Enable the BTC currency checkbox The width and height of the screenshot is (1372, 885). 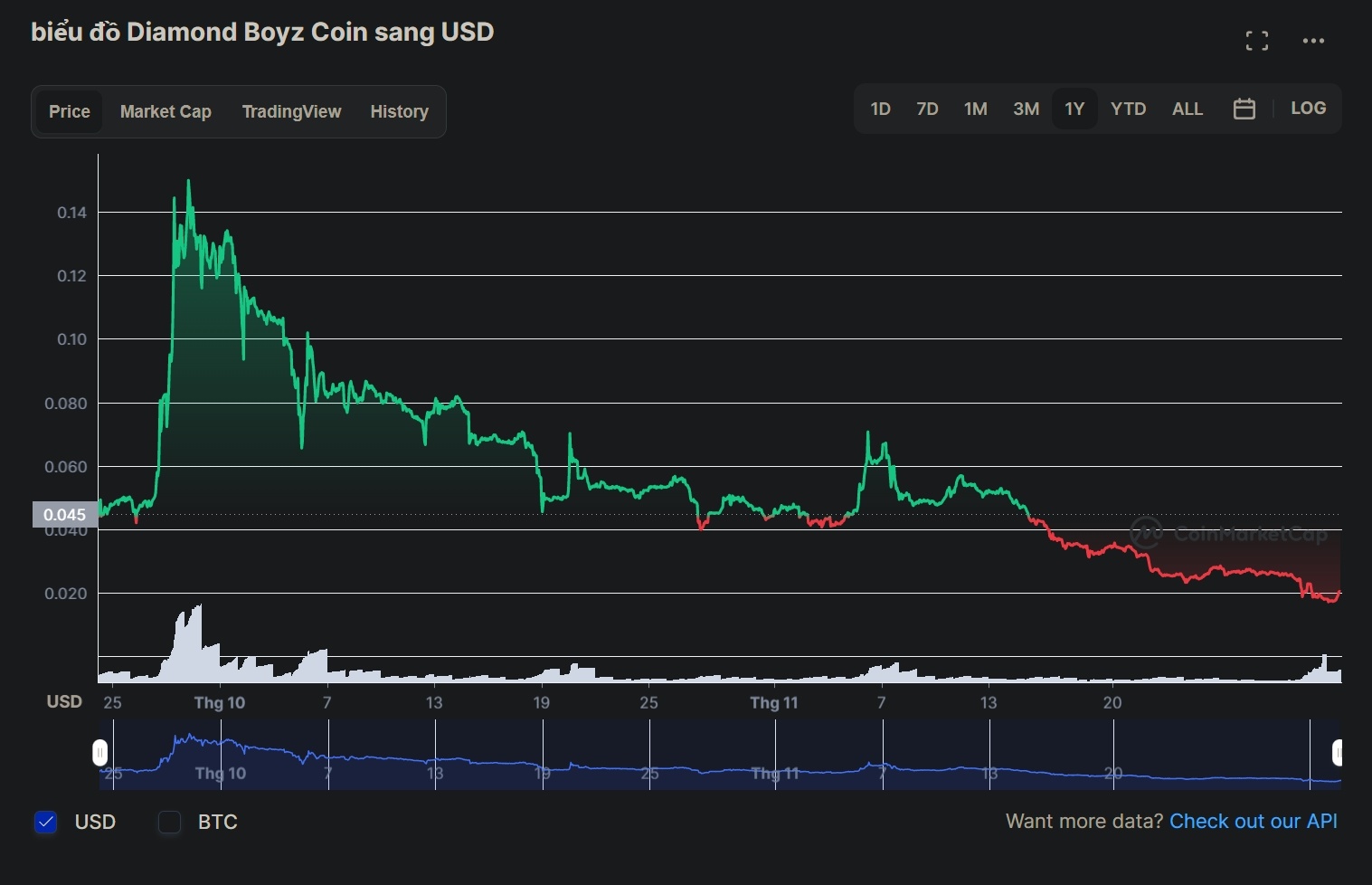tap(170, 822)
